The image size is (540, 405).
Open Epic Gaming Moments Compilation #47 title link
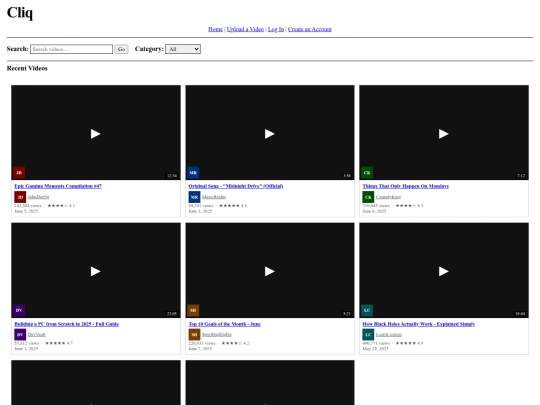[x=58, y=186]
